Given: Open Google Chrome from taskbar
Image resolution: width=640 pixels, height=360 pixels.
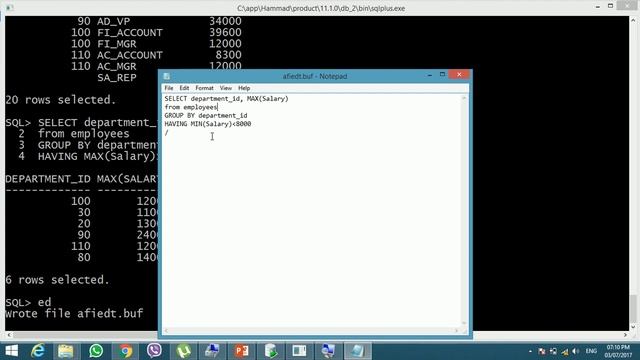Looking at the screenshot, I should click(125, 351).
